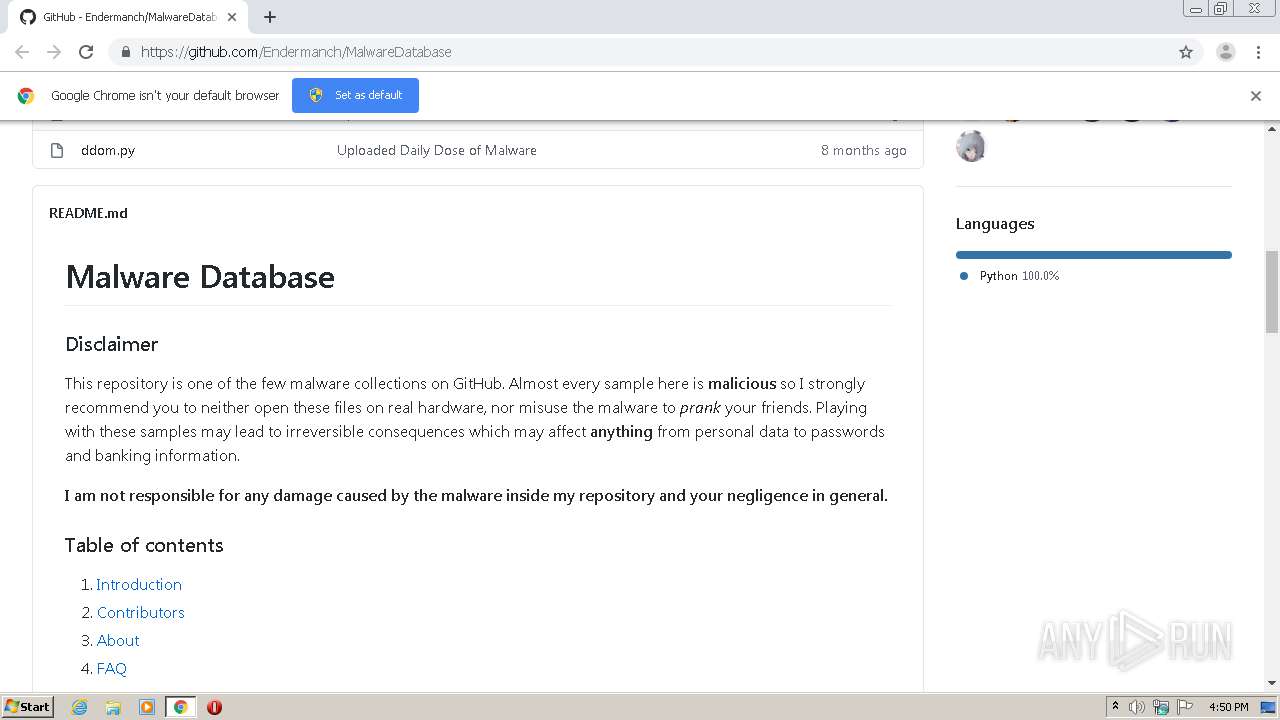1280x720 pixels.
Task: Click the README.md header label
Action: pos(88,213)
